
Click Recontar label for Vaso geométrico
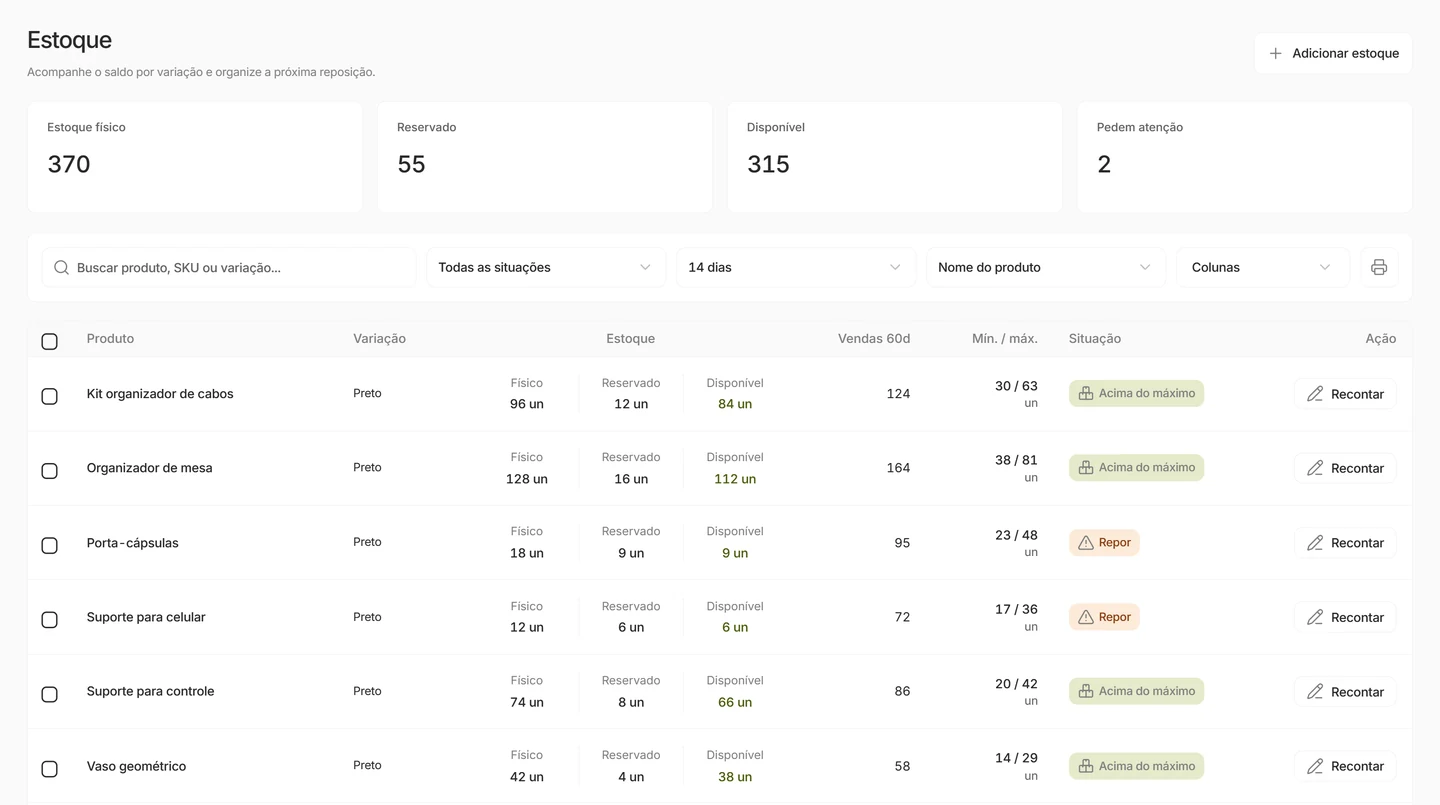(1357, 766)
